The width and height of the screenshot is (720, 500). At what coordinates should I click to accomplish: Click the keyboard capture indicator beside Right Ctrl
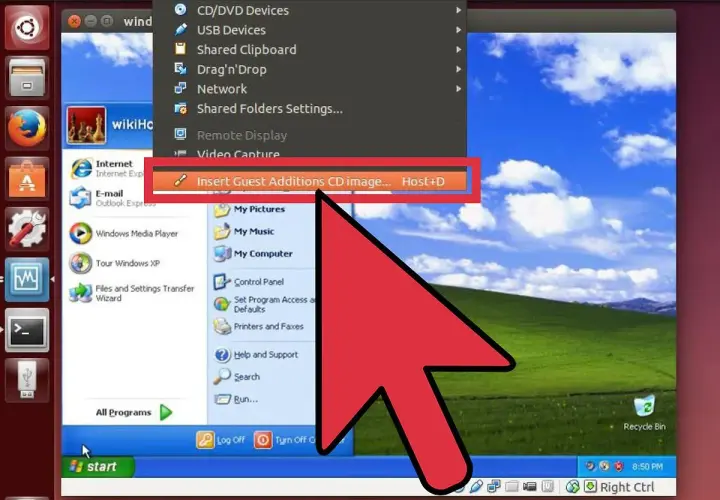pos(590,486)
